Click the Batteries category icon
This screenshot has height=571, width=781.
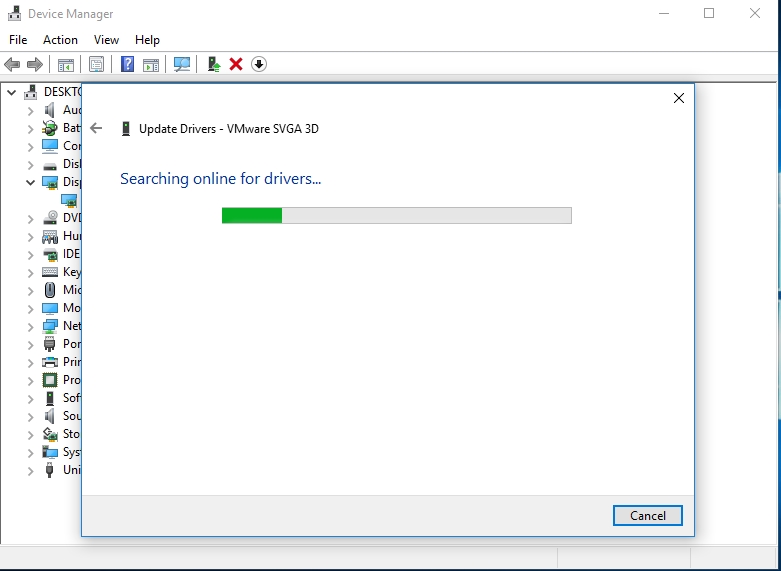[x=49, y=128]
